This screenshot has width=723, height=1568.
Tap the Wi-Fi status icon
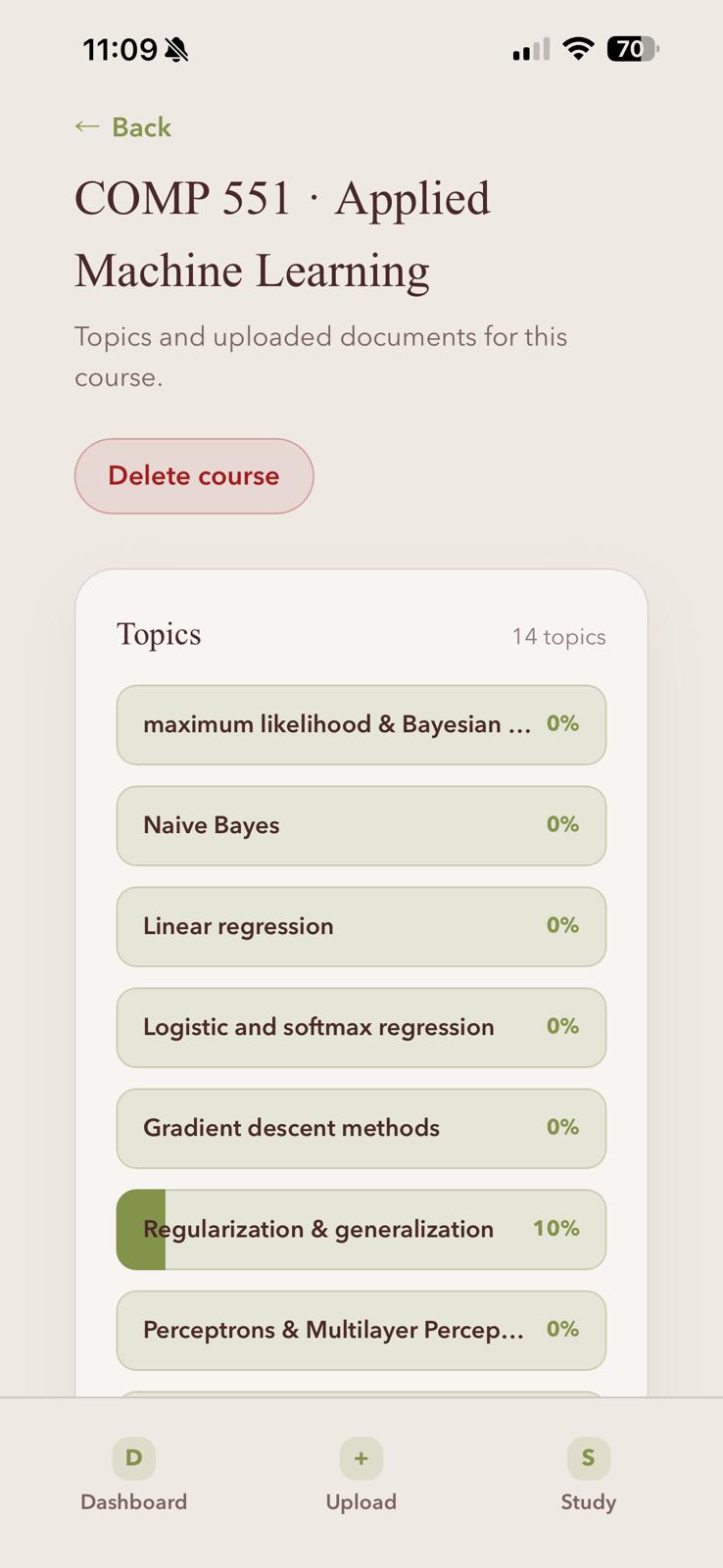[x=579, y=49]
